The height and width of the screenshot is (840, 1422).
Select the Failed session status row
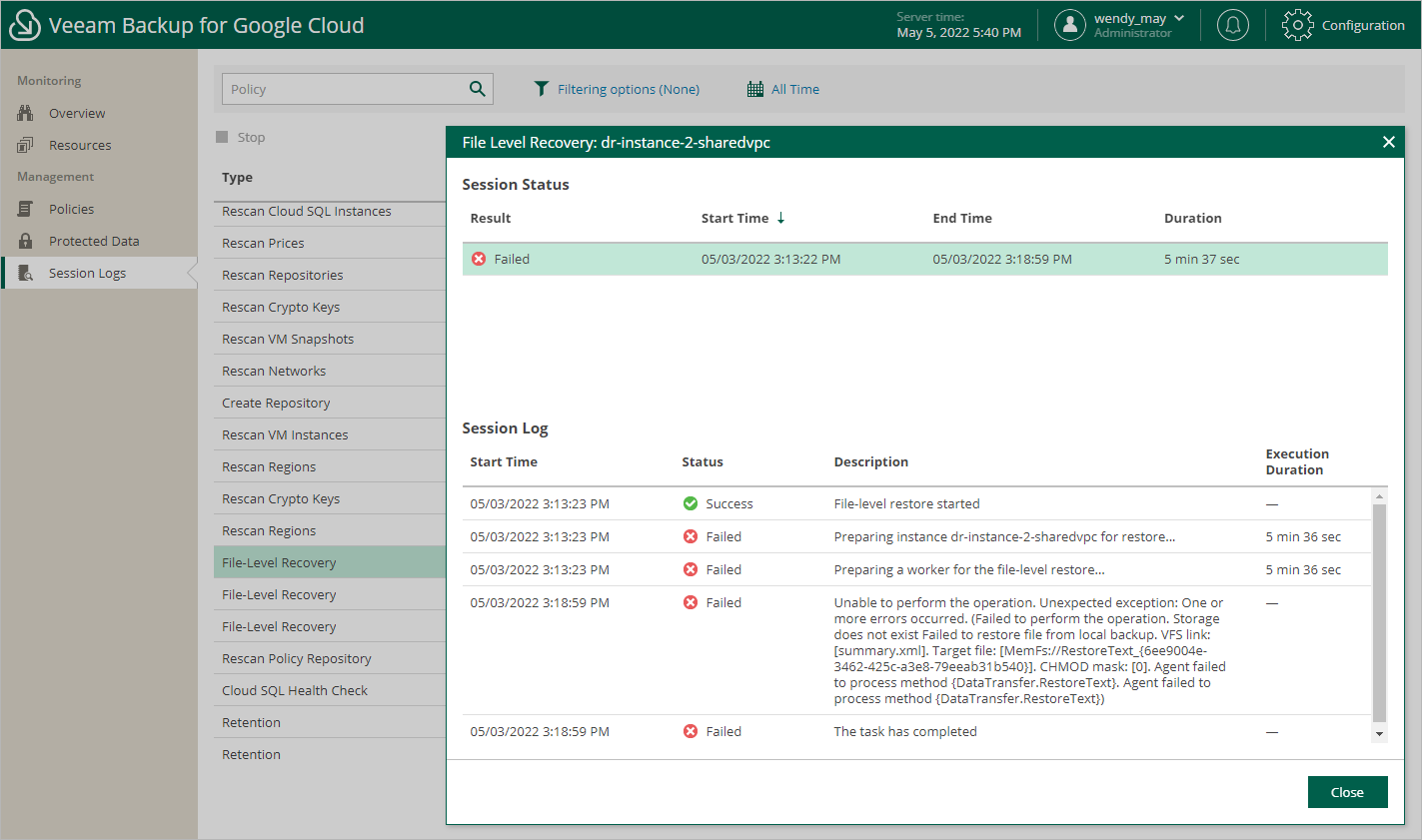coord(924,259)
